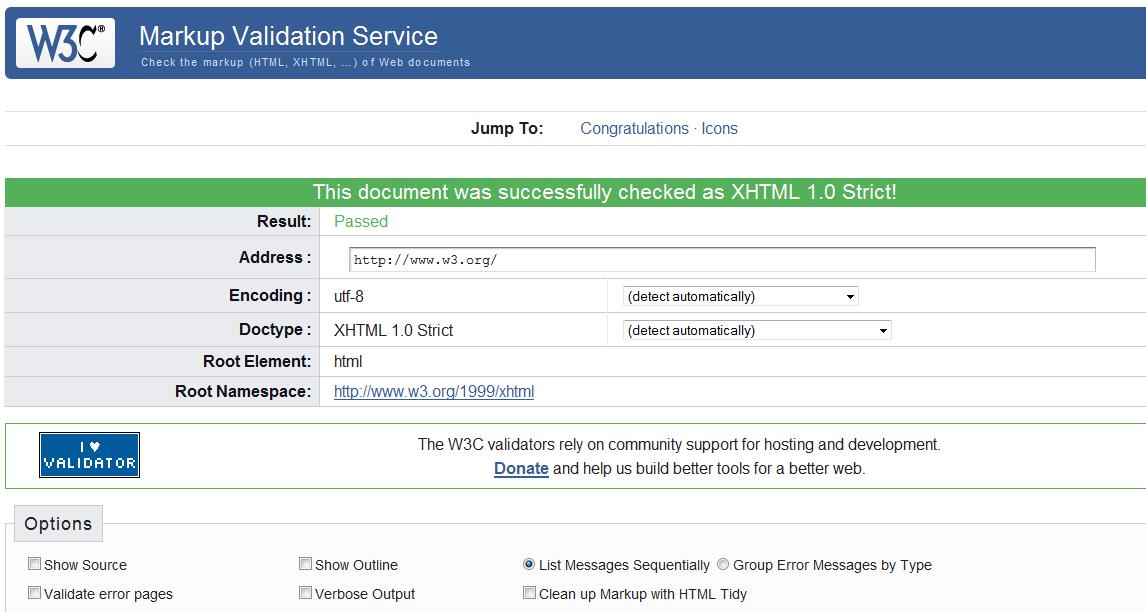1146x612 pixels.
Task: Click the Options legend heading
Action: [x=58, y=524]
